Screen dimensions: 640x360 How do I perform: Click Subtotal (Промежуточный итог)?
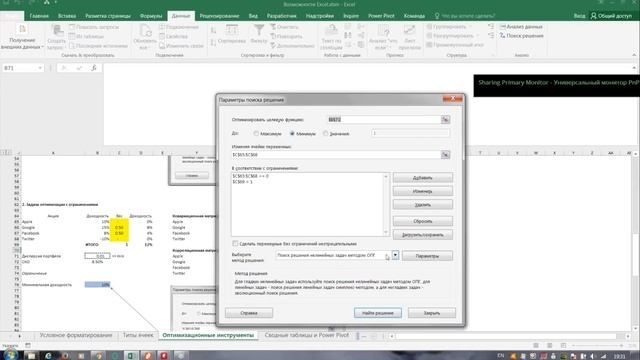tap(455, 45)
